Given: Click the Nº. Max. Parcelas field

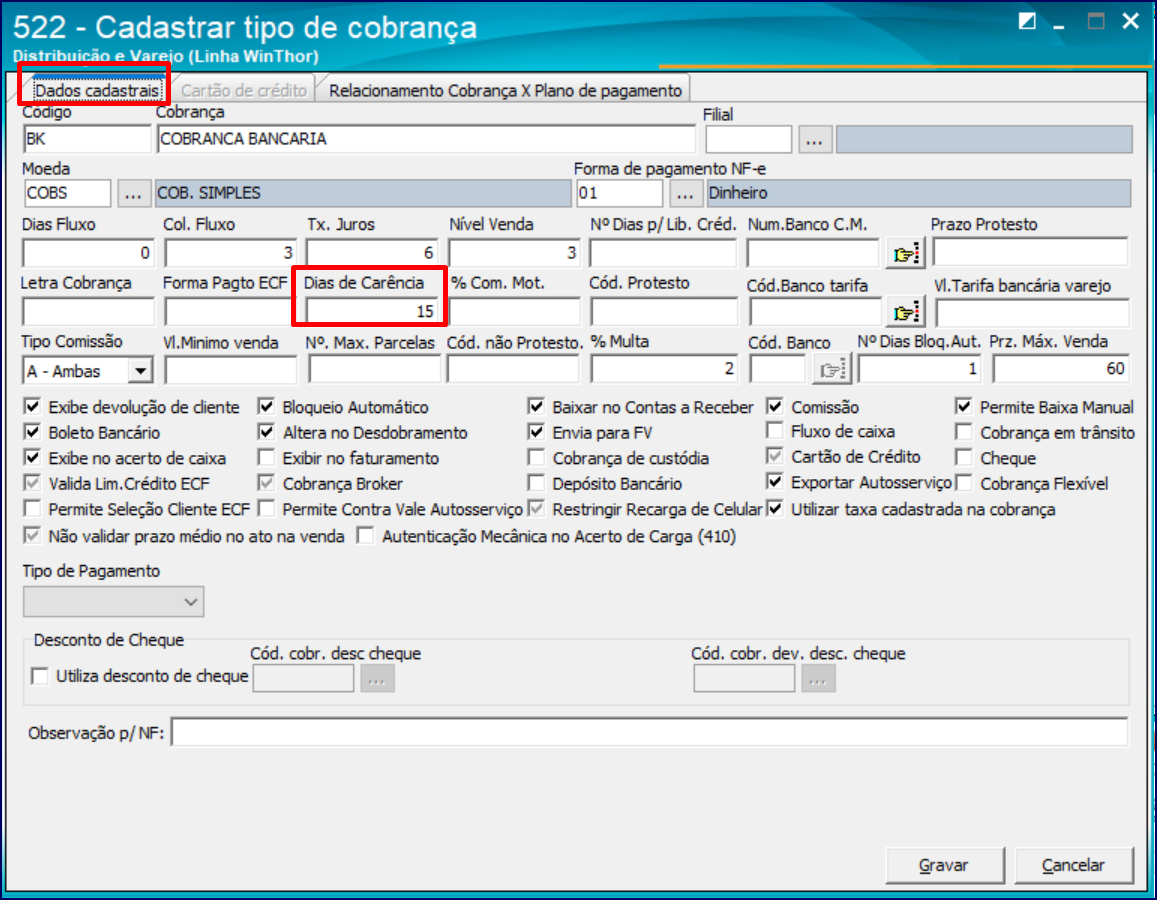Looking at the screenshot, I should [374, 369].
